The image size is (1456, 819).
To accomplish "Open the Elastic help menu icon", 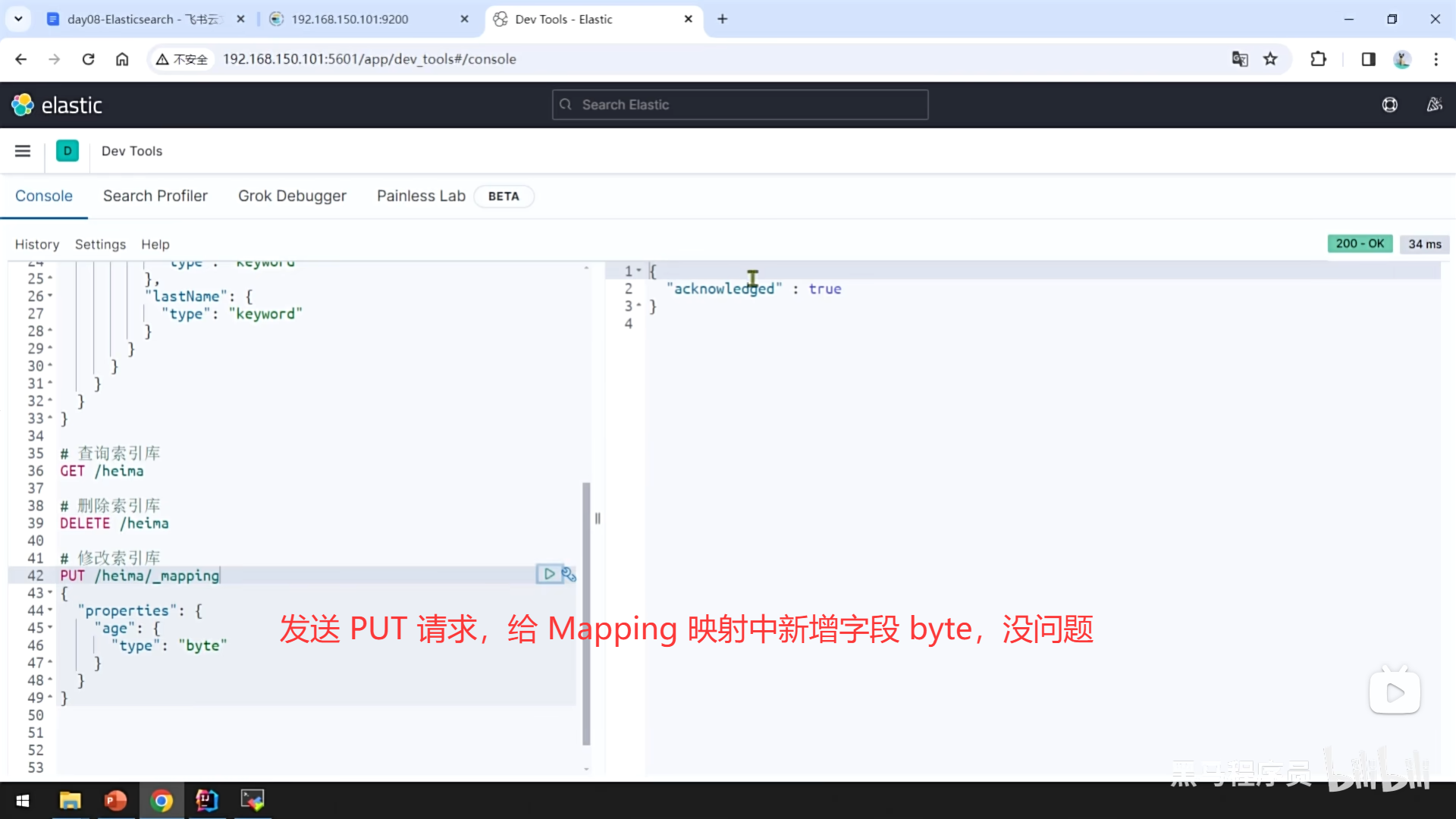I will coord(1389,105).
